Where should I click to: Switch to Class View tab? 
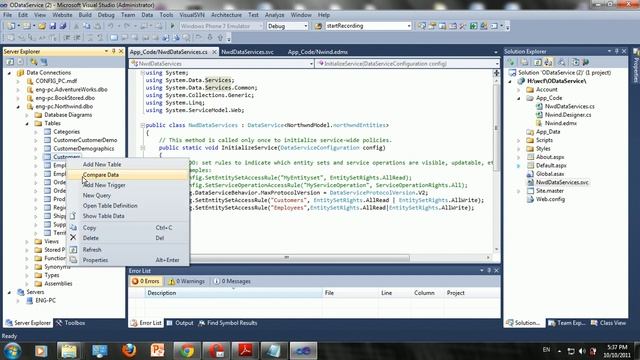coord(608,323)
